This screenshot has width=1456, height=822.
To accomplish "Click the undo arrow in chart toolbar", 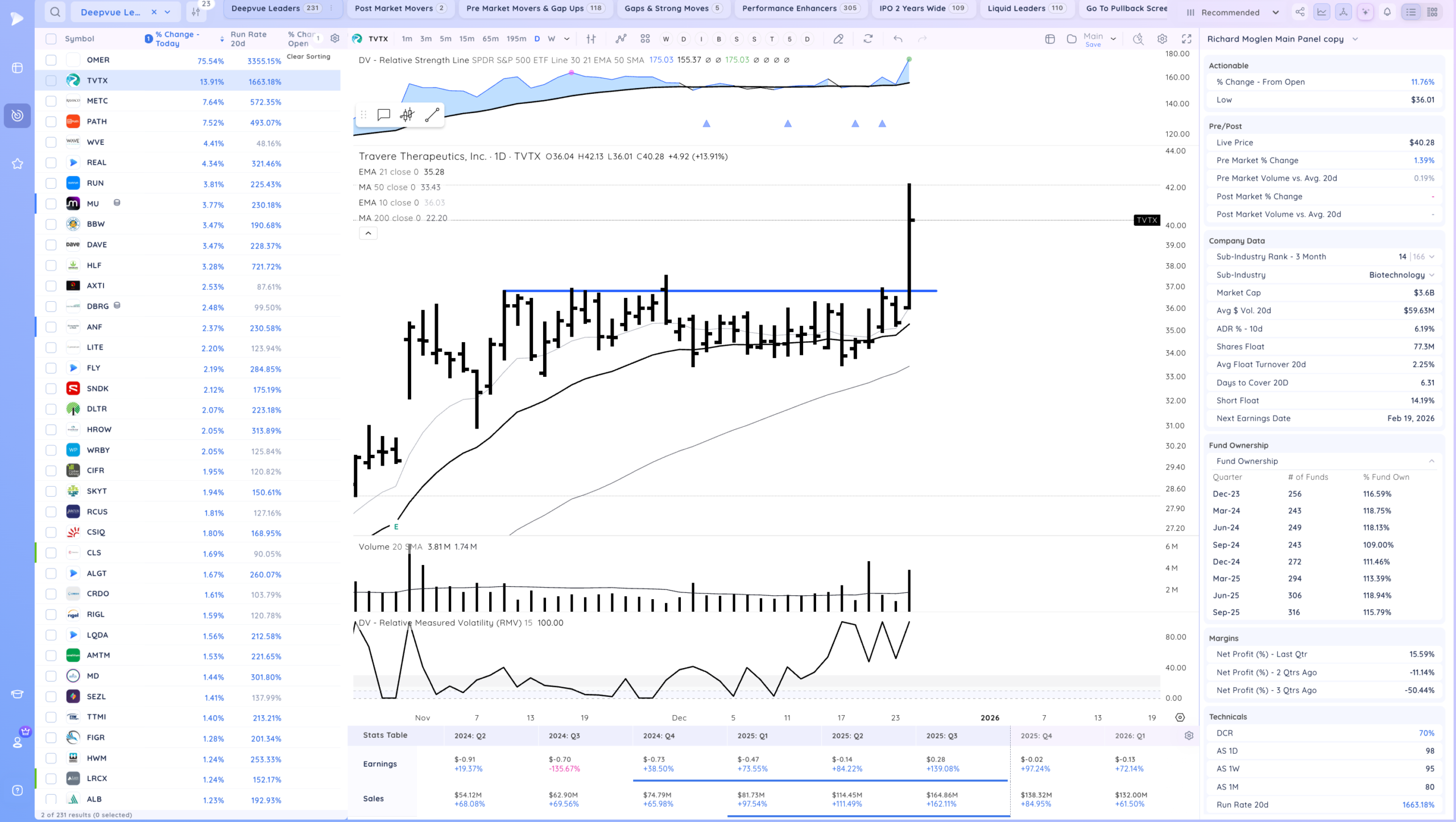I will pyautogui.click(x=898, y=39).
